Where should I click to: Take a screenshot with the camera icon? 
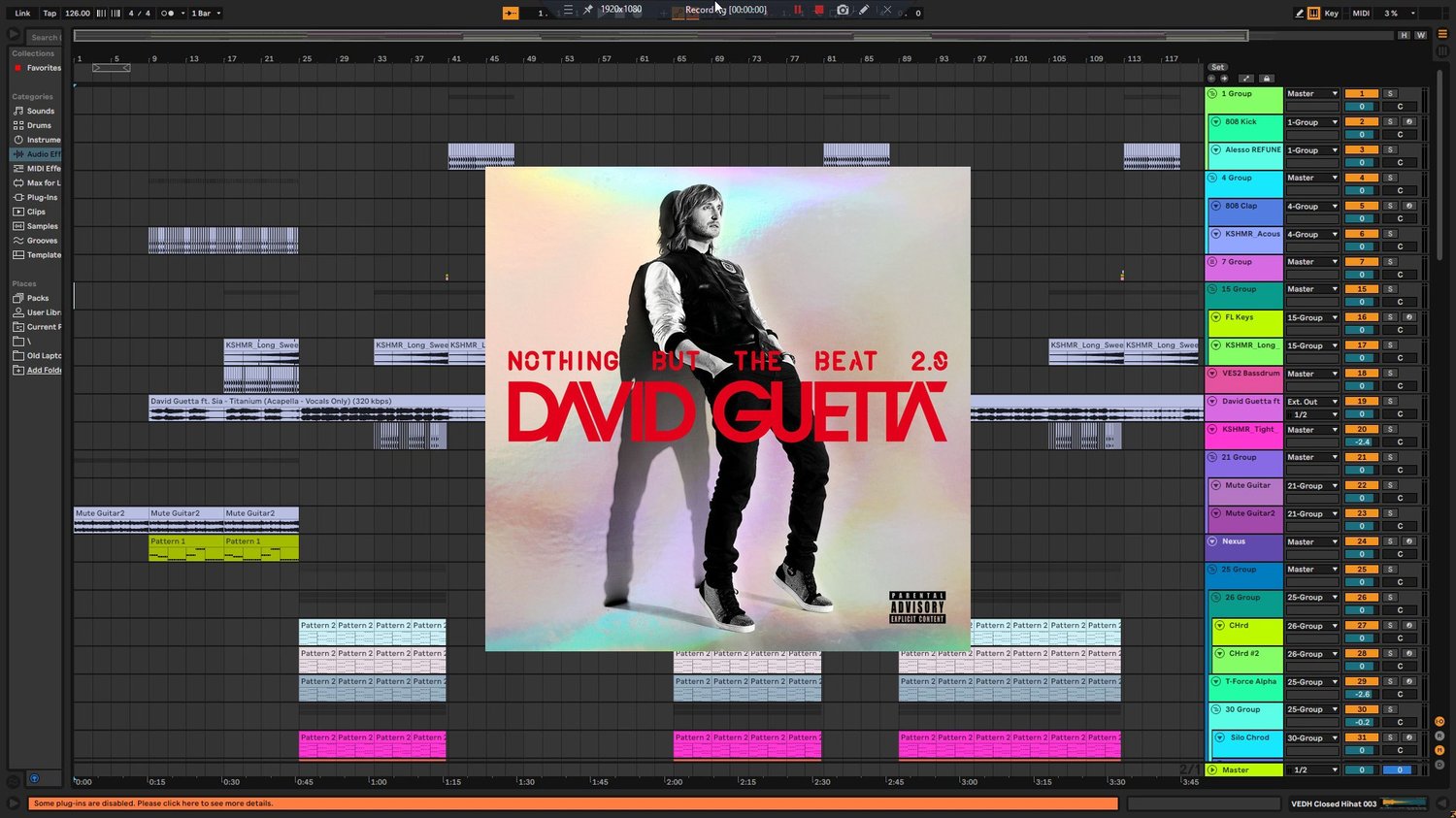[x=843, y=11]
